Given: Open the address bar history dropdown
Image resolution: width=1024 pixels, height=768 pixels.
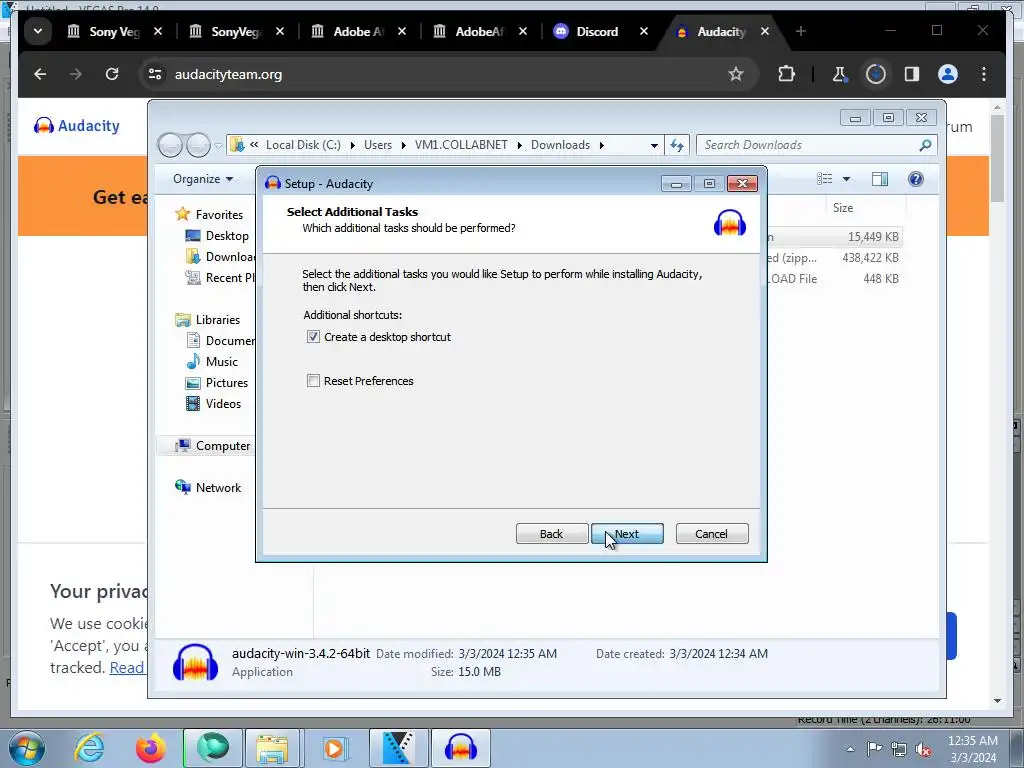Looking at the screenshot, I should click(654, 145).
